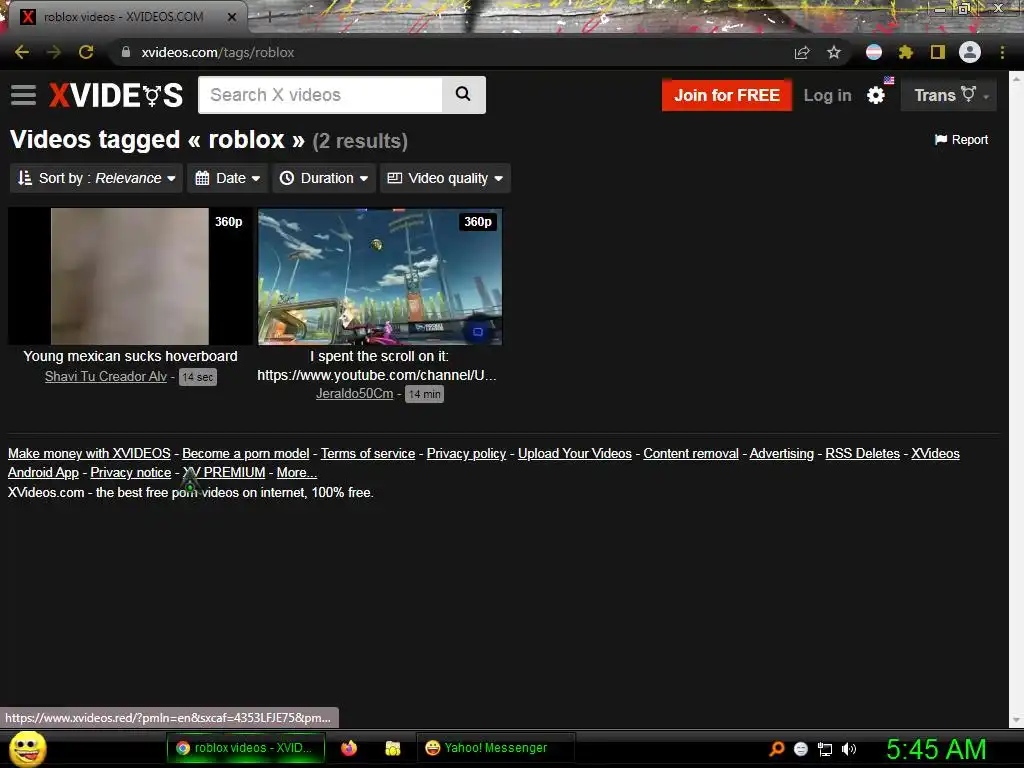Click the volume speaker tray icon

(x=849, y=749)
